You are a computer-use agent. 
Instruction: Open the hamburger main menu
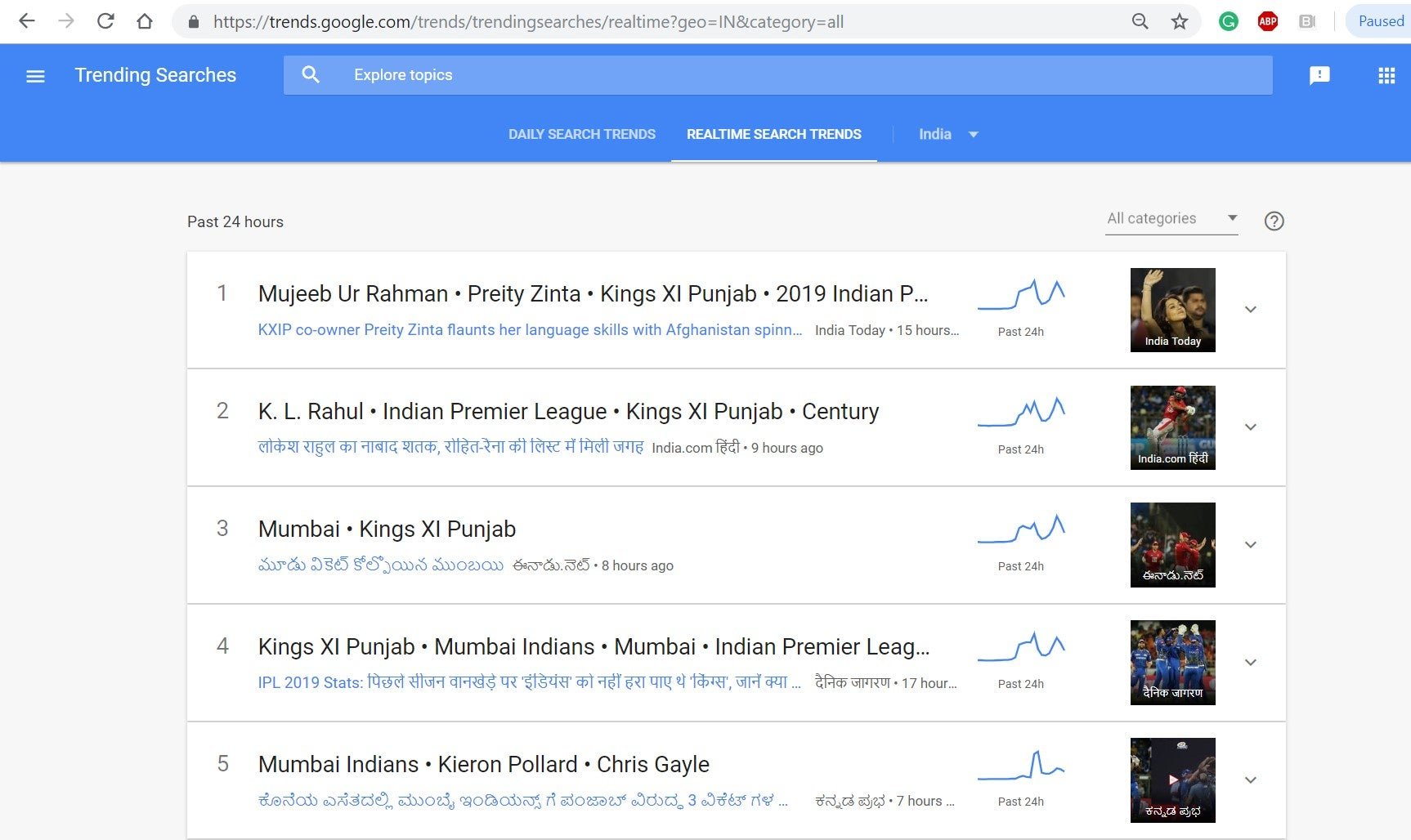click(35, 76)
